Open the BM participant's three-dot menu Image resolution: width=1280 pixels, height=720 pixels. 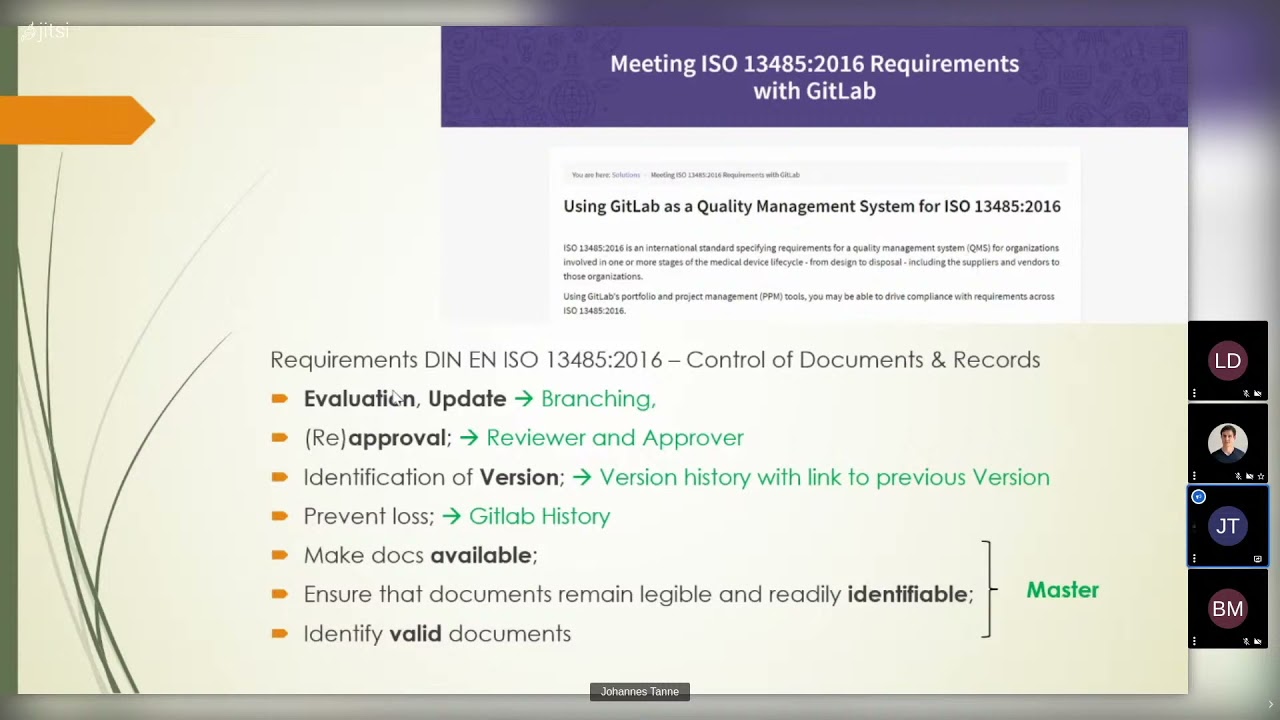pos(1194,641)
